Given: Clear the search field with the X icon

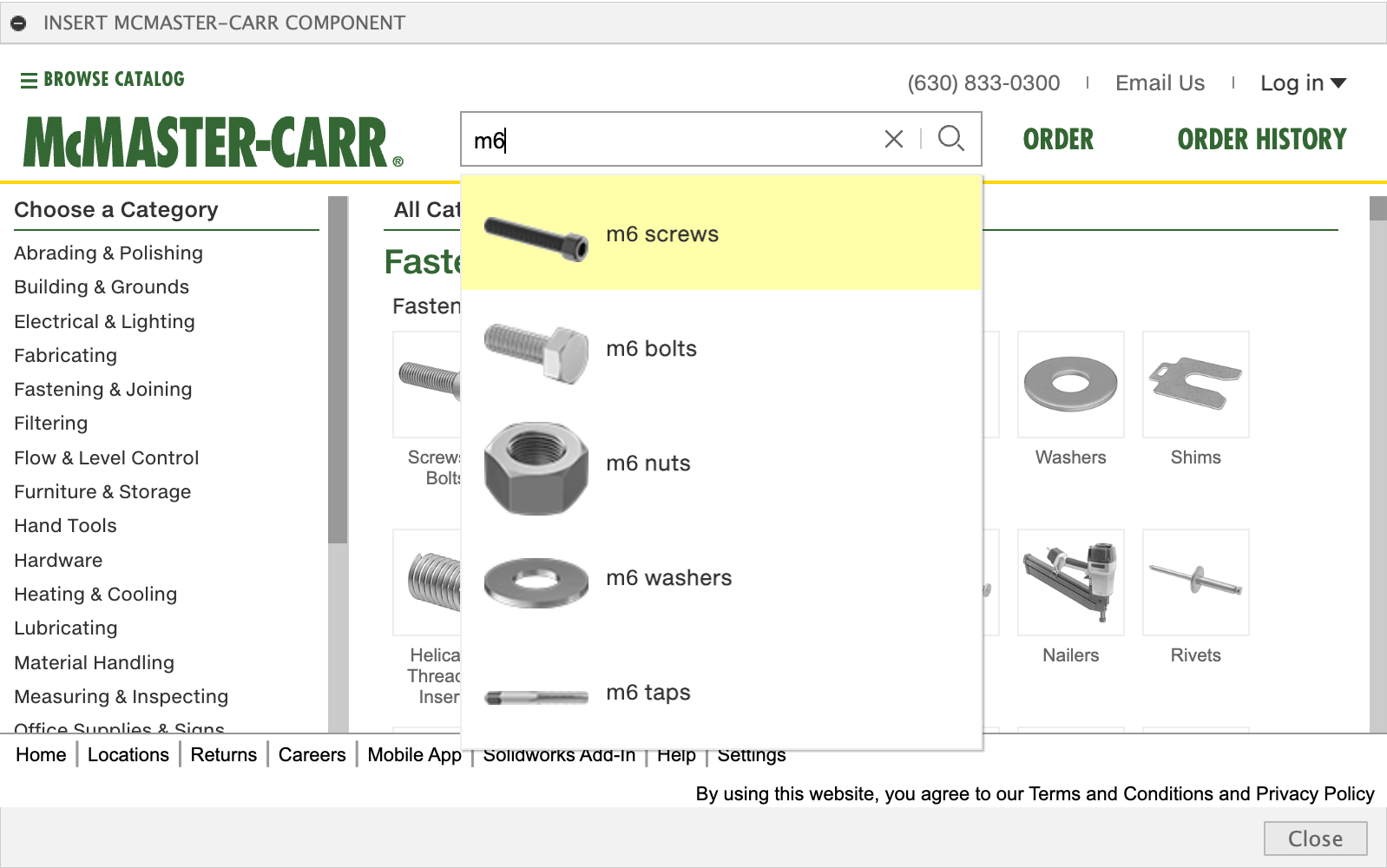Looking at the screenshot, I should [893, 139].
